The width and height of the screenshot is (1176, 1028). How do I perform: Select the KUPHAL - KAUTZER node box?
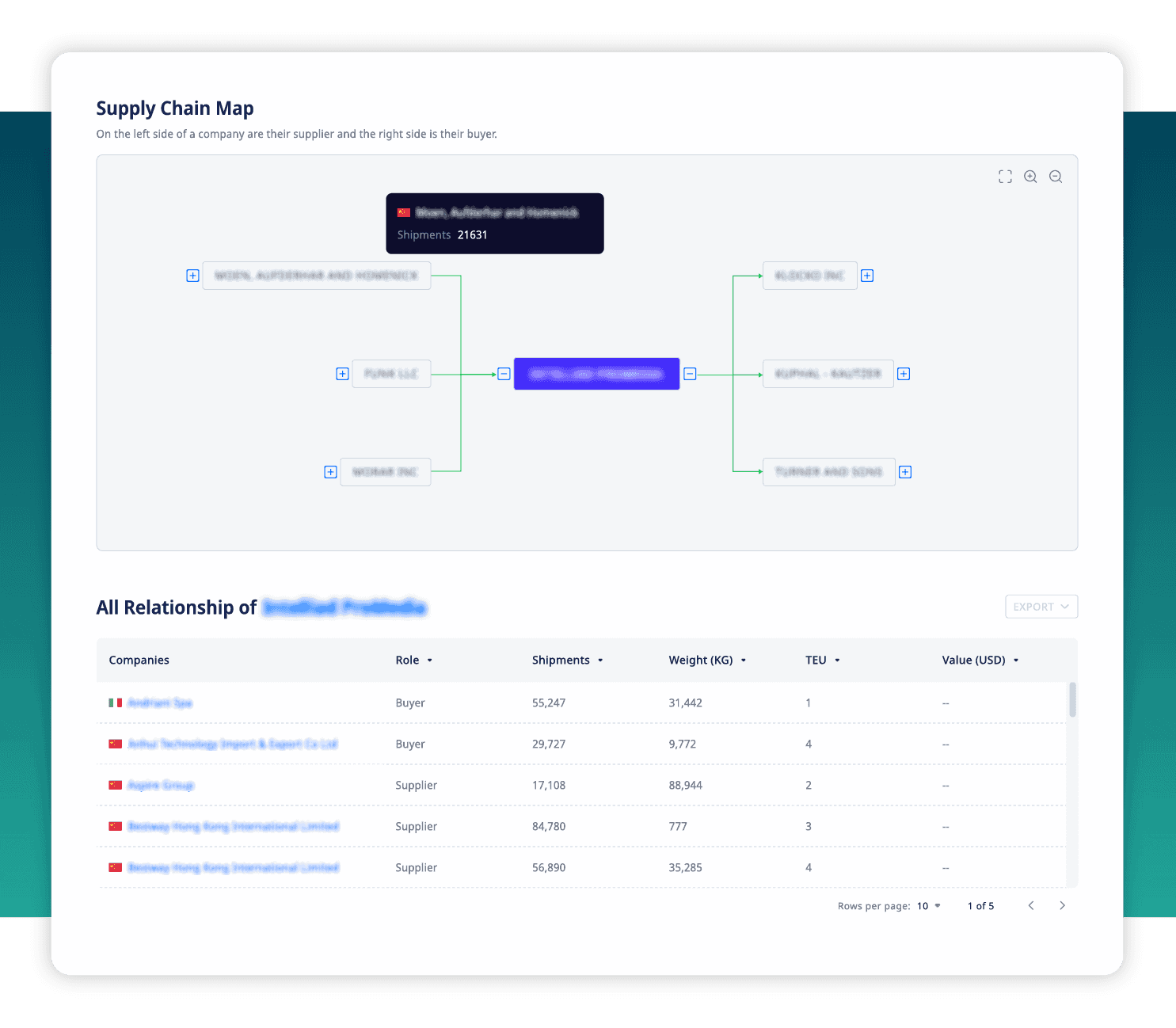pos(828,374)
